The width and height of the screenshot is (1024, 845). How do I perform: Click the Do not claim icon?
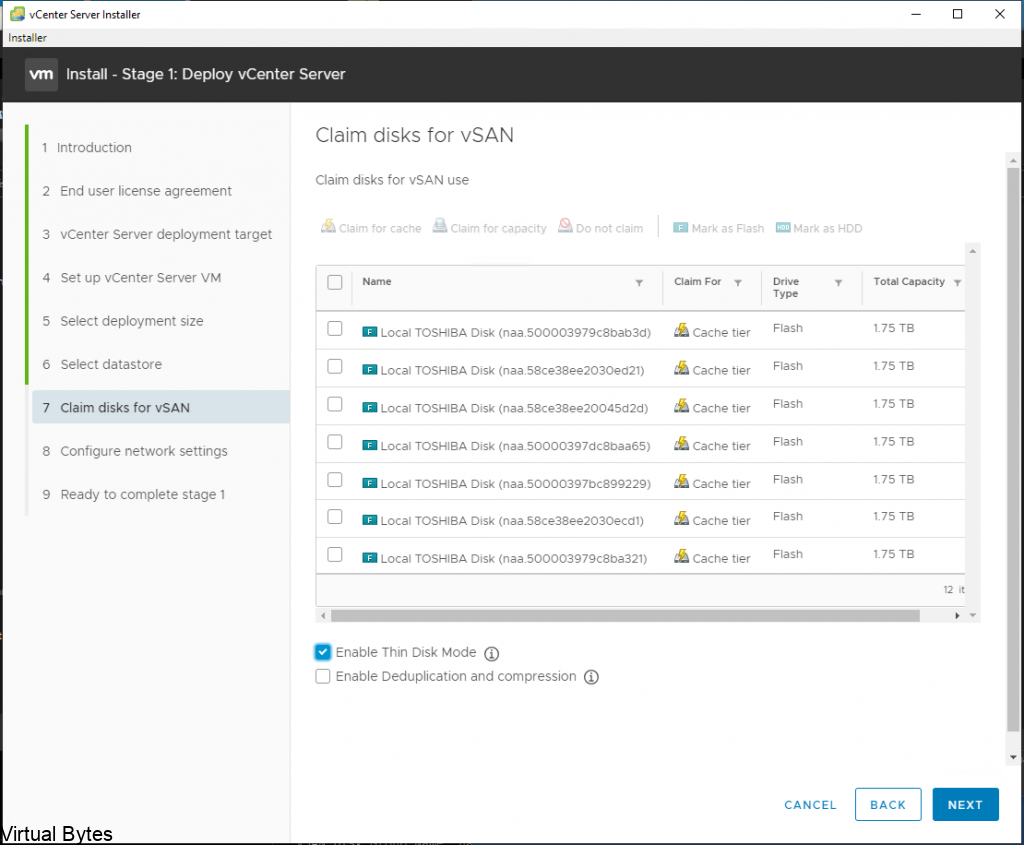point(565,226)
